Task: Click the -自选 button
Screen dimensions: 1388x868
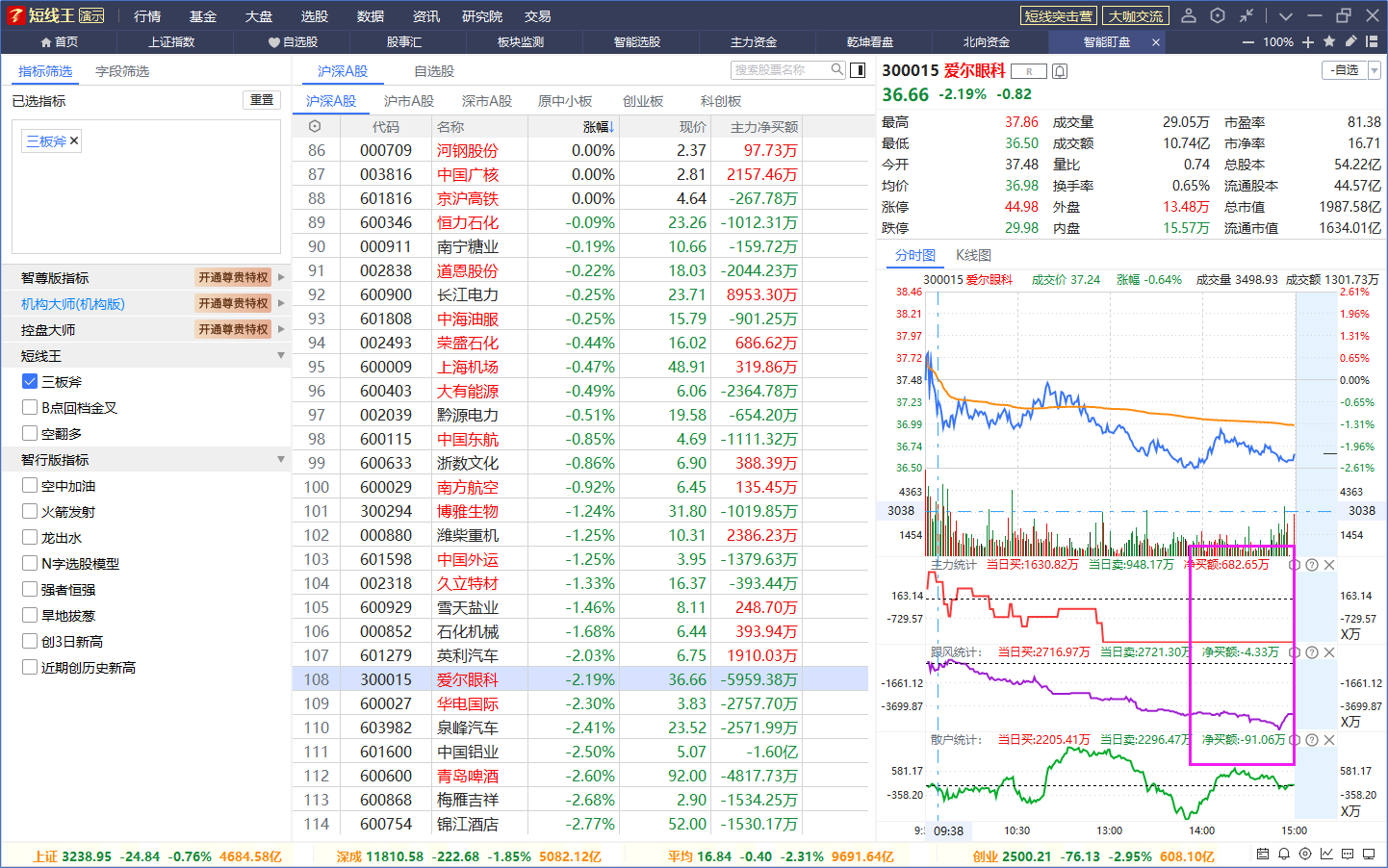Action: coord(1345,70)
